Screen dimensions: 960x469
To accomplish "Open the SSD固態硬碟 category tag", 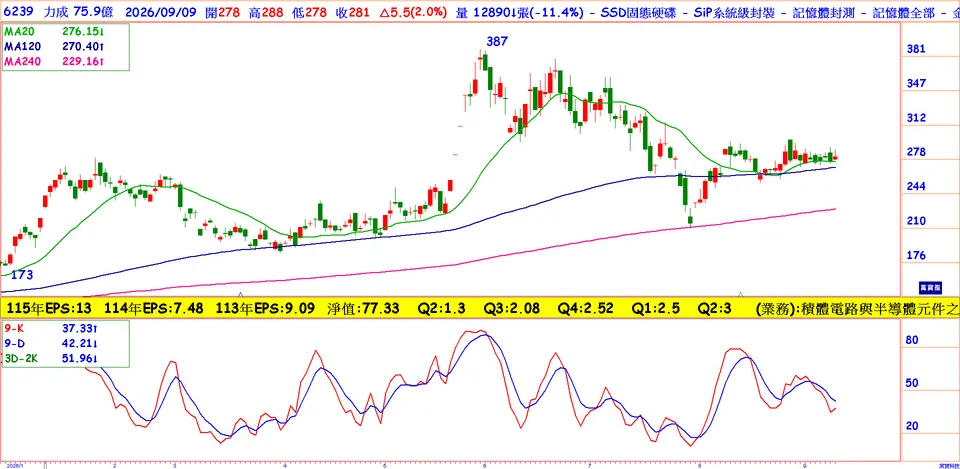I will point(637,12).
